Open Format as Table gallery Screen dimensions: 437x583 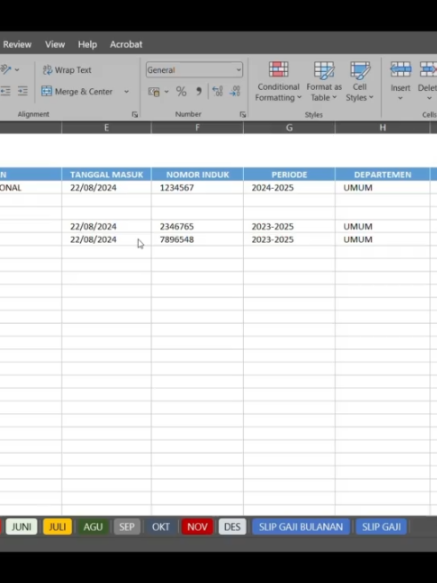(324, 82)
